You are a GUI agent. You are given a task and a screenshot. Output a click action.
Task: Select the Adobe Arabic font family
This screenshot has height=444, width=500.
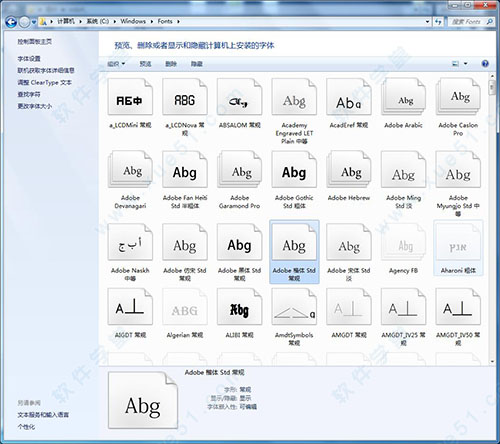[403, 97]
